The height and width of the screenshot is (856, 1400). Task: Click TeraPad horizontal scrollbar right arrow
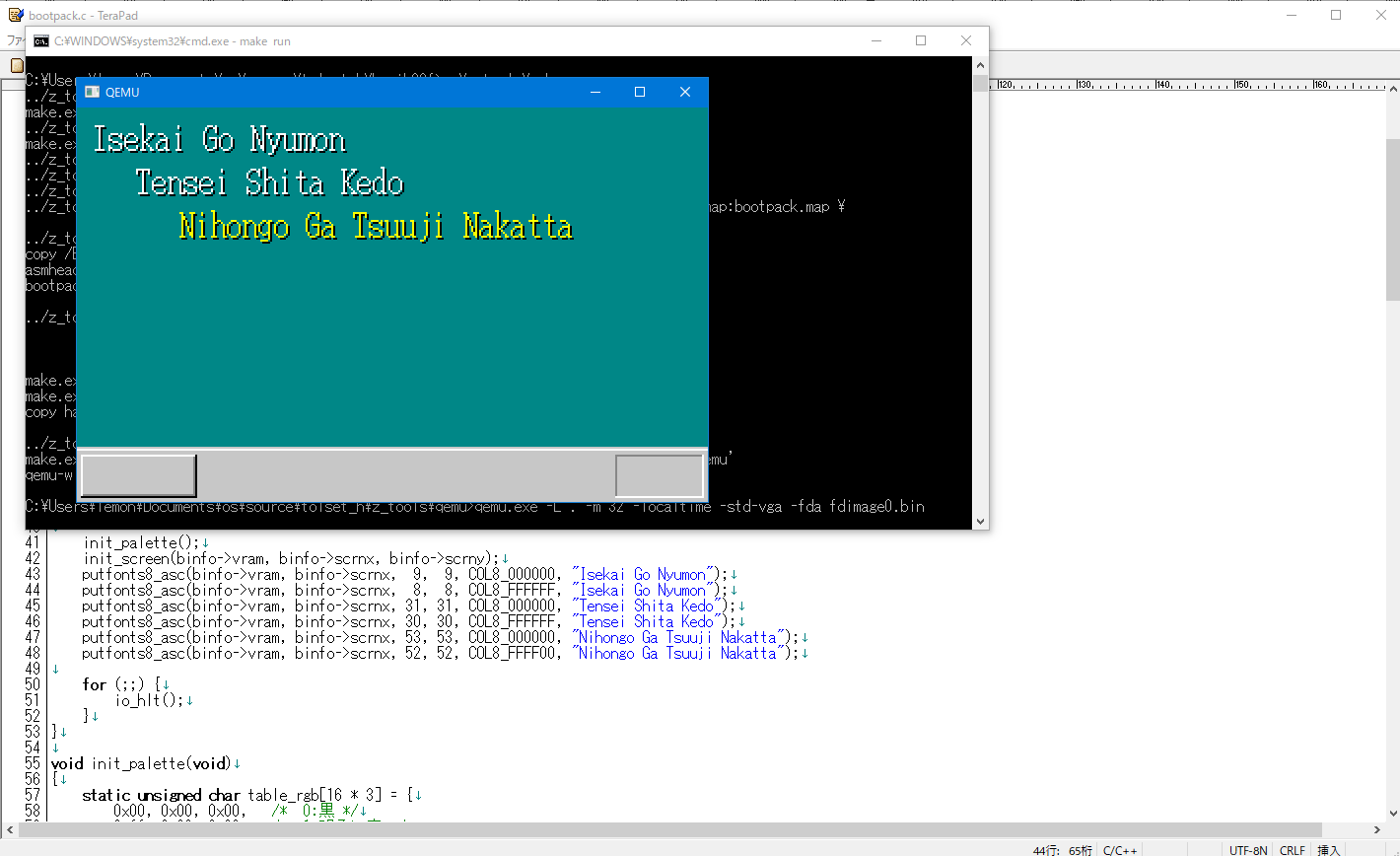1376,830
